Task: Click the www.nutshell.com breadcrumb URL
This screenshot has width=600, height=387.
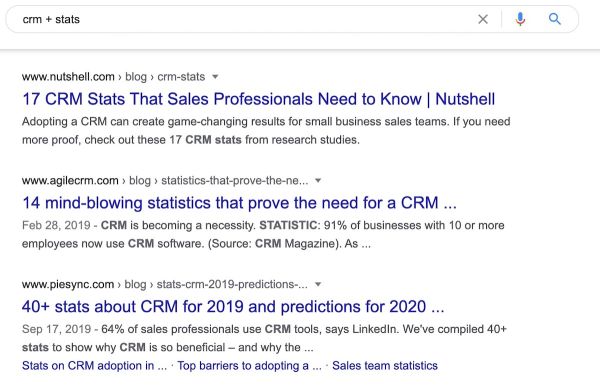Action: point(68,77)
